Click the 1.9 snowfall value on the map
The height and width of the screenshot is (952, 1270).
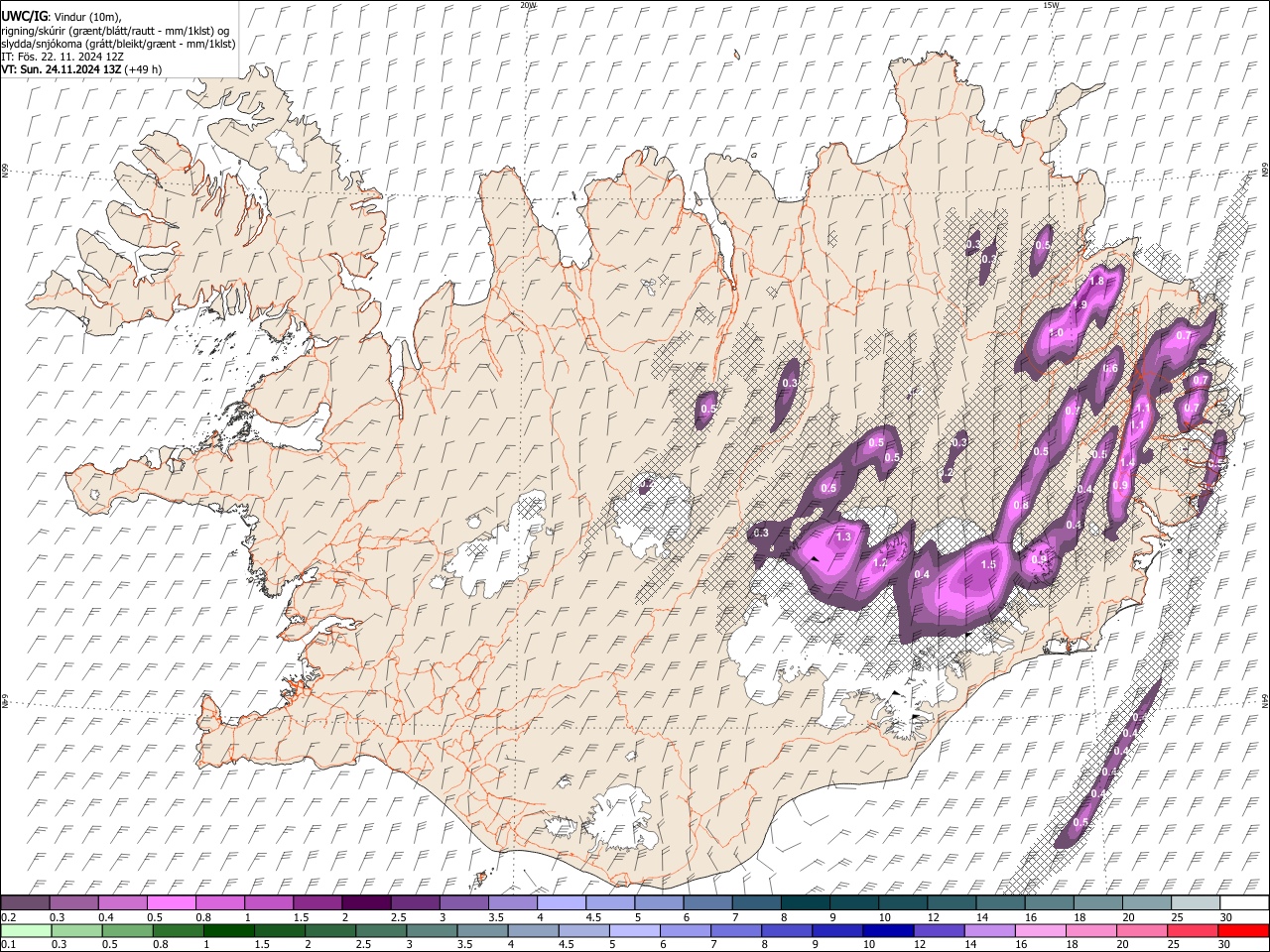pyautogui.click(x=1081, y=304)
